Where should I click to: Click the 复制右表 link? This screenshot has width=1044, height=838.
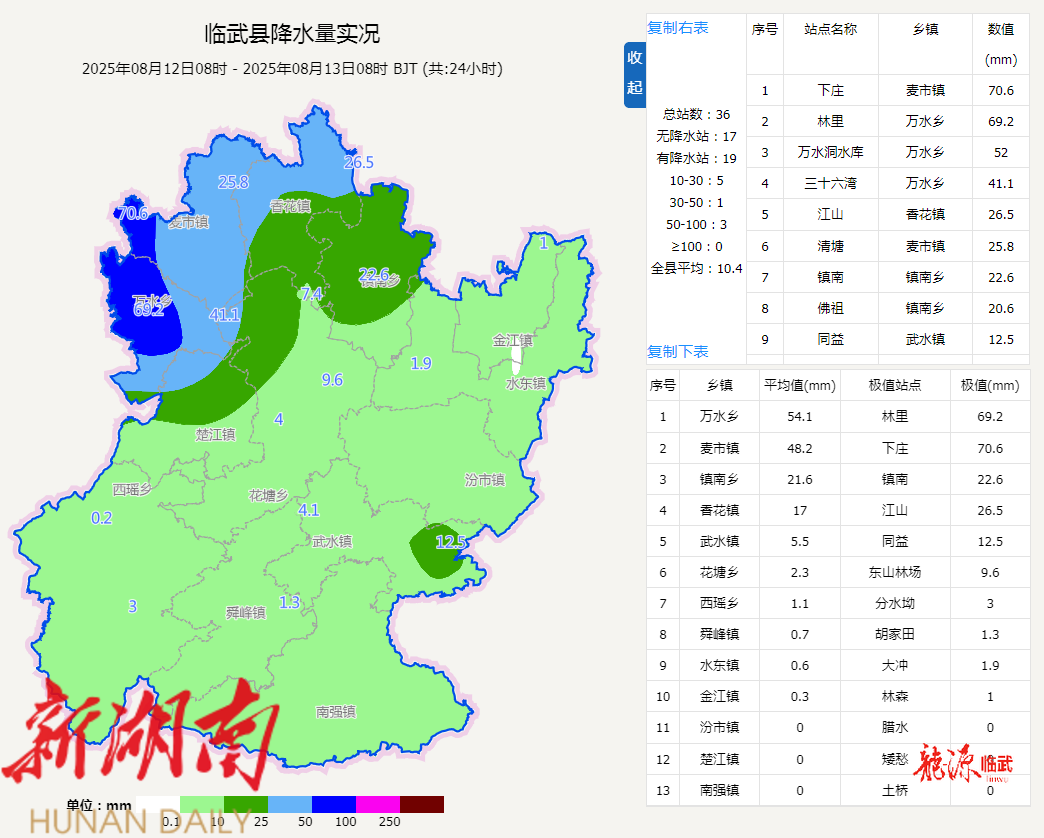[678, 28]
